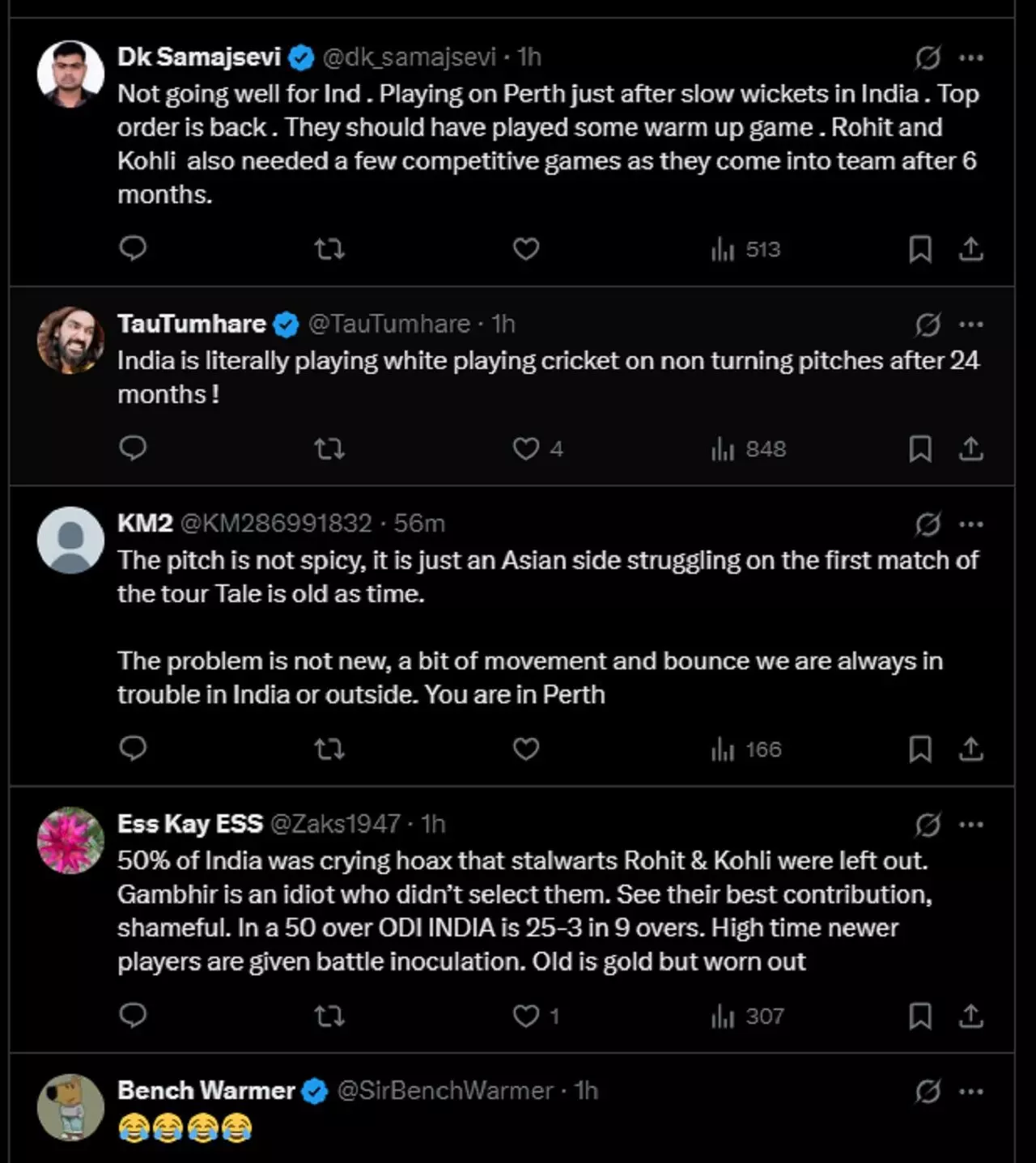Bookmark TauTumhare's tweet
The height and width of the screenshot is (1163, 1036).
point(920,448)
